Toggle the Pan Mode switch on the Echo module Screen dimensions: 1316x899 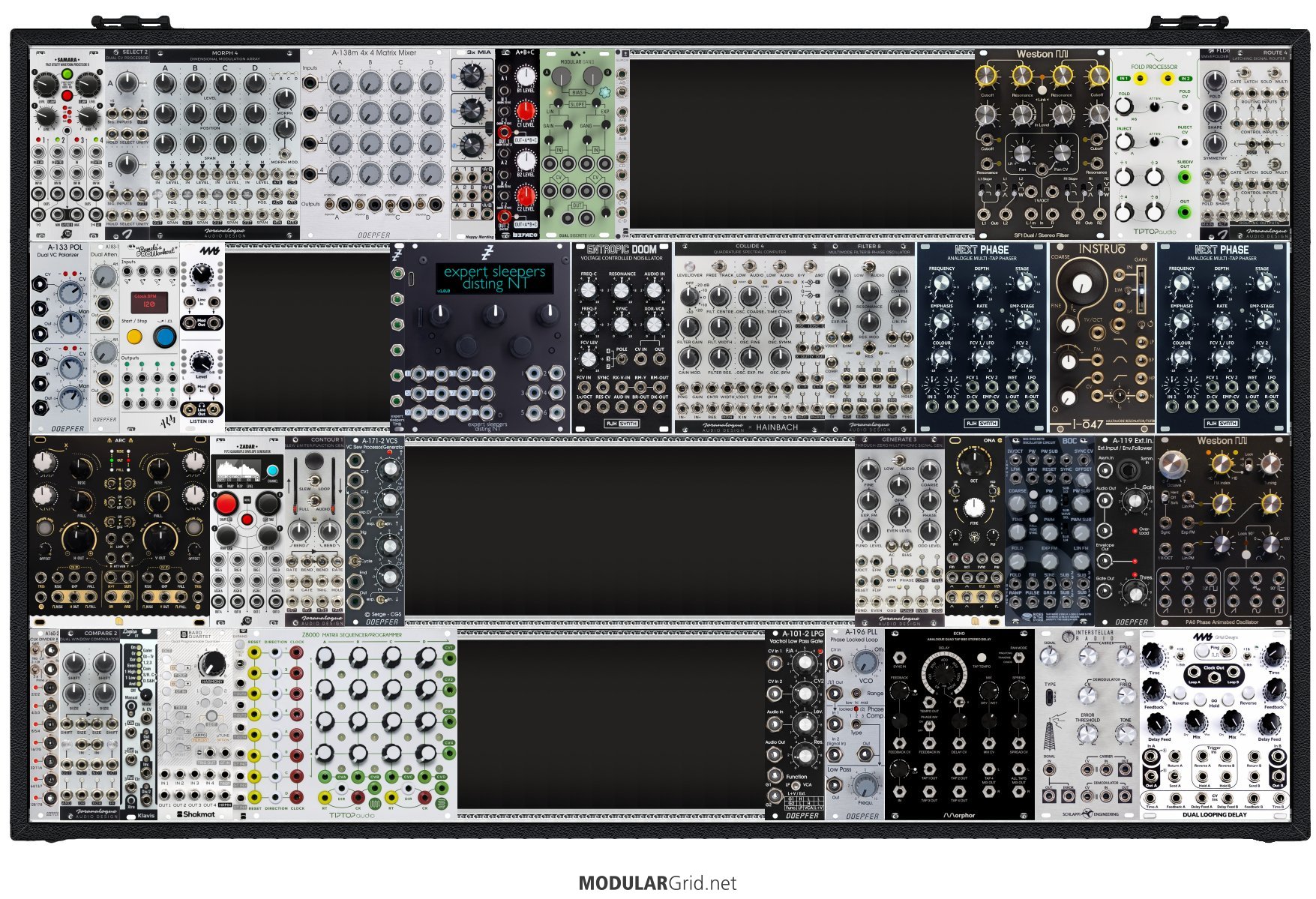coord(1018,657)
